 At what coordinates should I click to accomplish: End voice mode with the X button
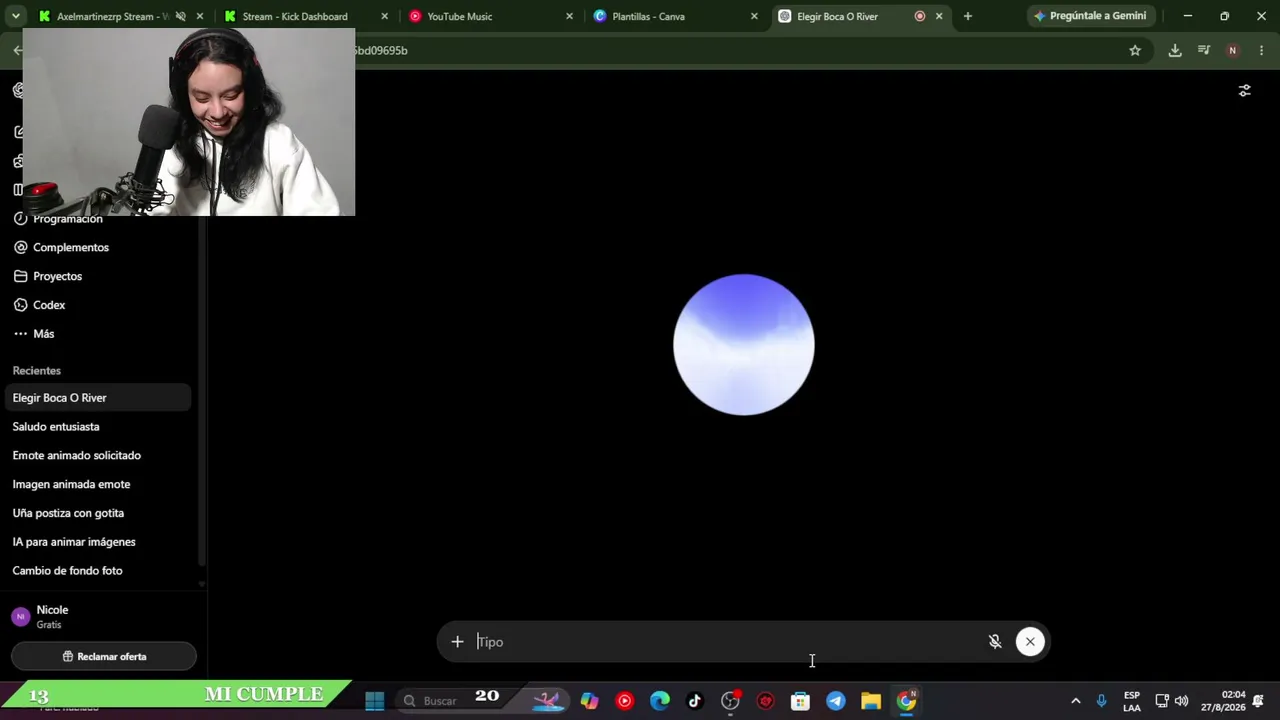1030,642
